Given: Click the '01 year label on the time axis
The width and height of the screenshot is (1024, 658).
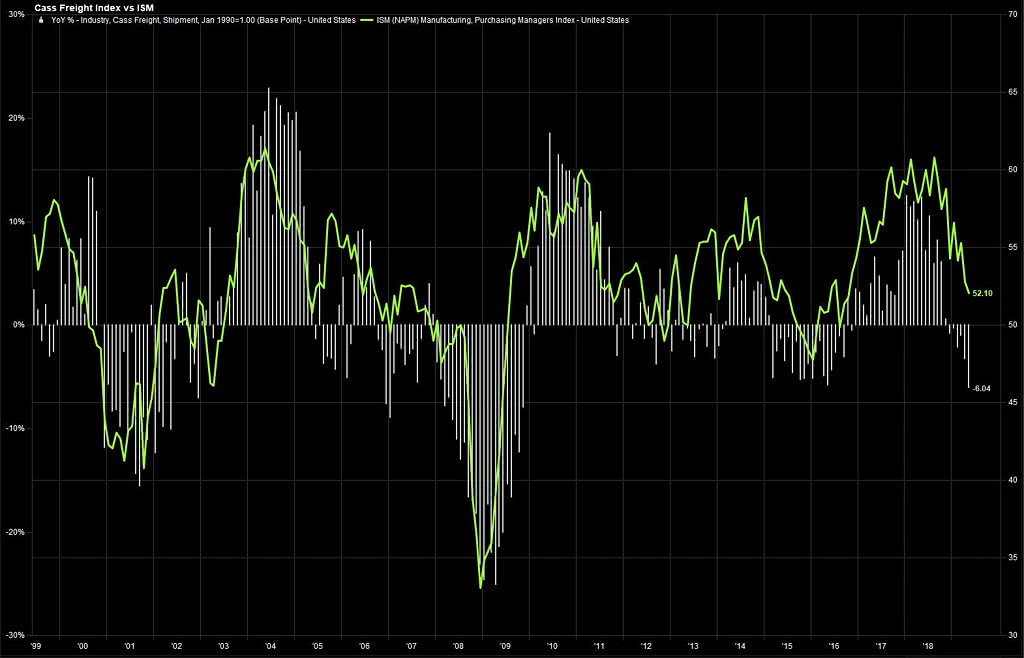Looking at the screenshot, I should [x=129, y=646].
